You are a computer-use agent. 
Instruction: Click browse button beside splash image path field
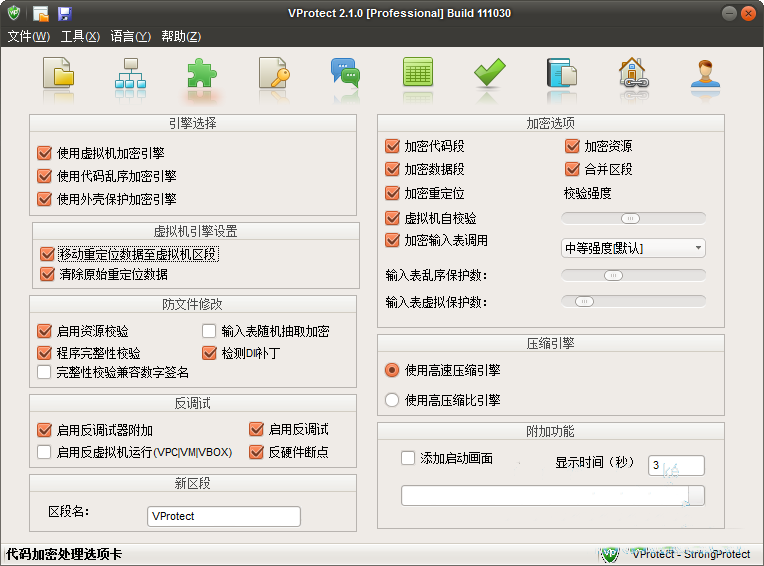[x=696, y=496]
